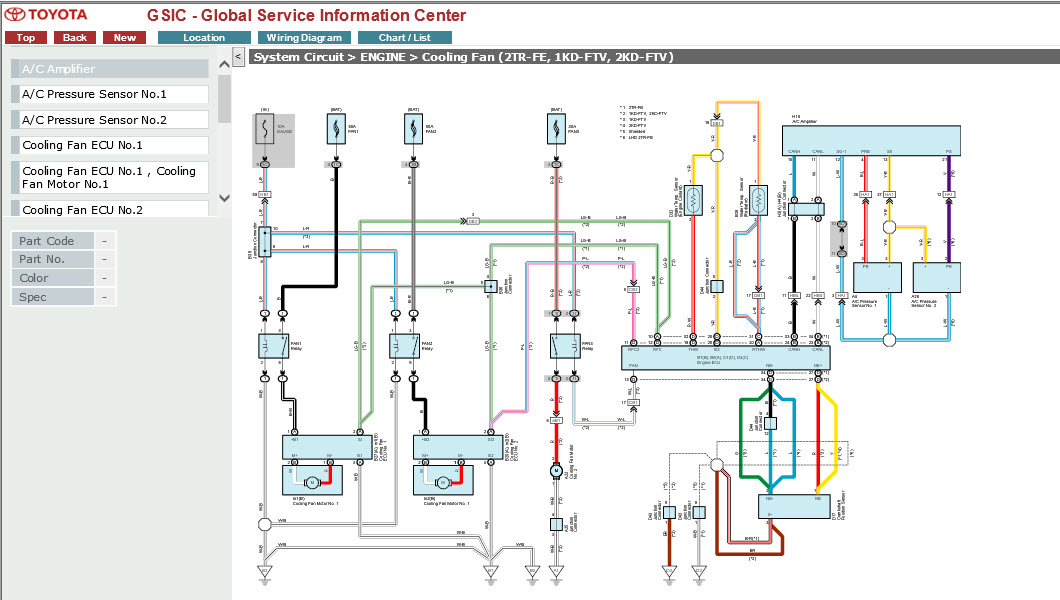
Task: Select the FAN1 Relay symbol
Action: click(273, 346)
